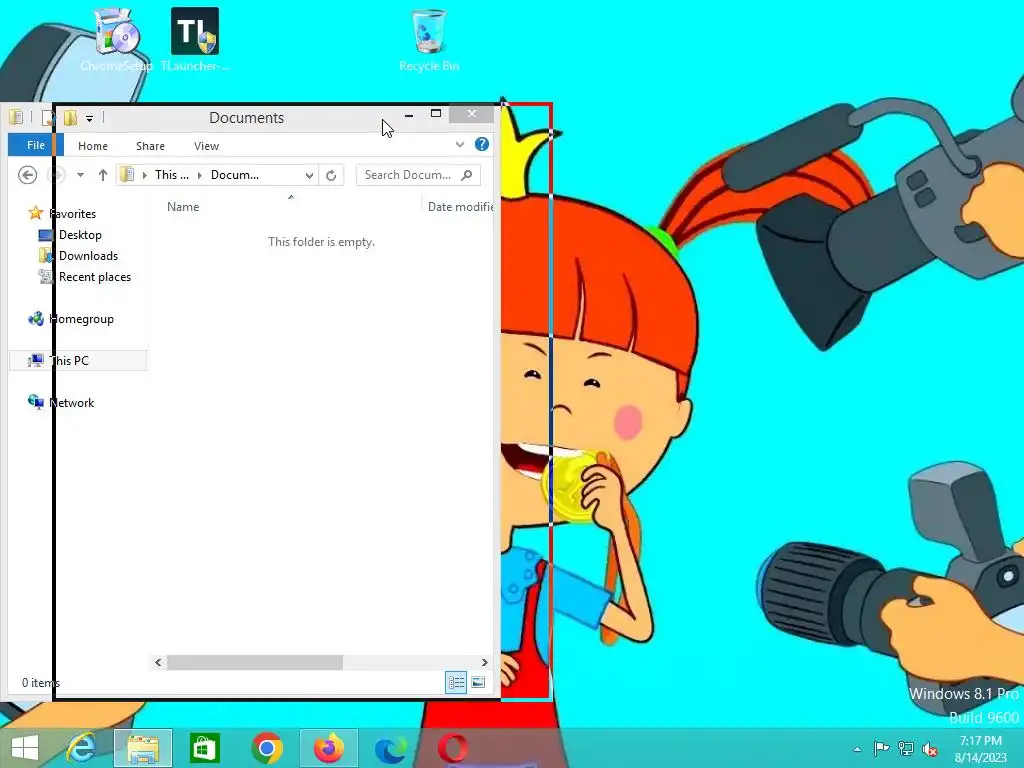Open the TLauncher desktop shortcut
Screen dimensions: 1024x768
tap(195, 39)
